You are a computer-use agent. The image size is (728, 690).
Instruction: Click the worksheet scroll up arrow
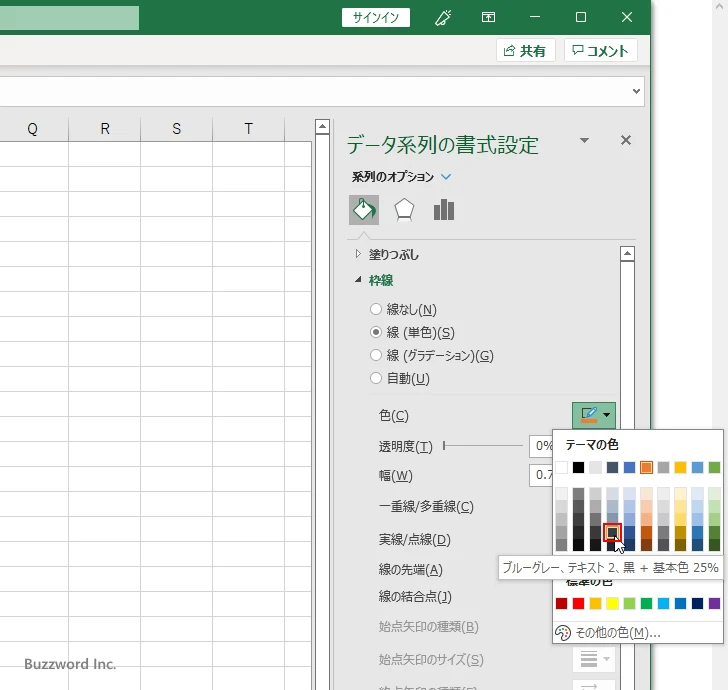tap(322, 126)
